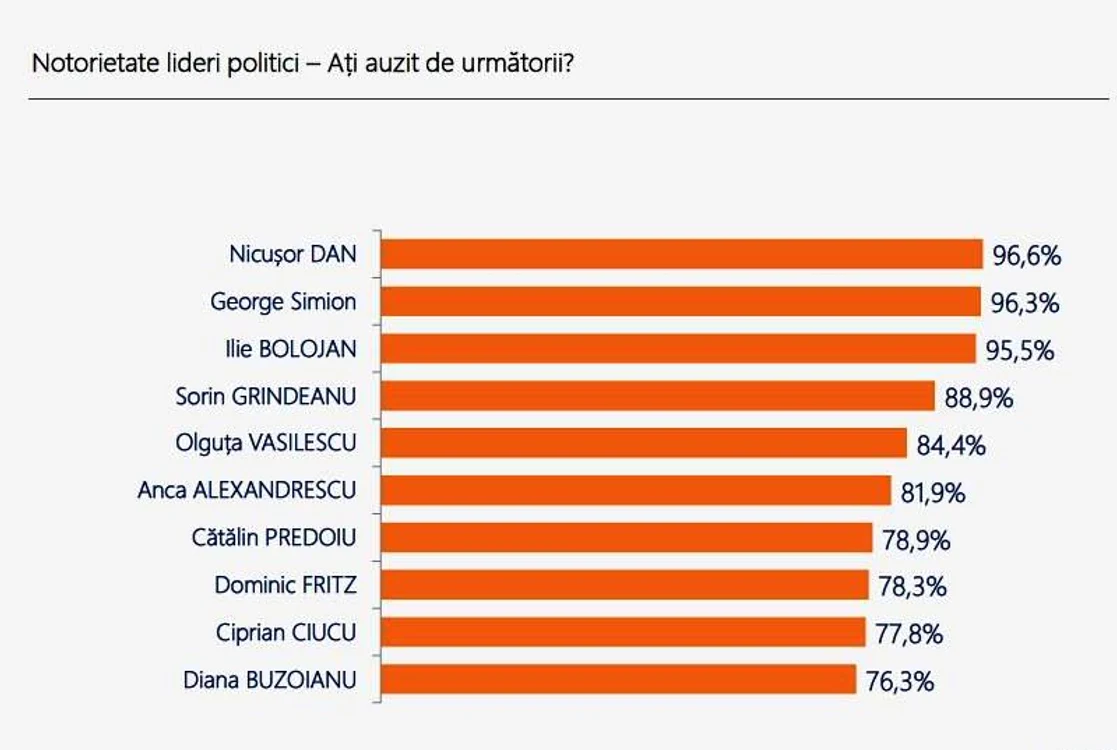Click the 88,9% value label
1117x750 pixels.
pos(979,398)
